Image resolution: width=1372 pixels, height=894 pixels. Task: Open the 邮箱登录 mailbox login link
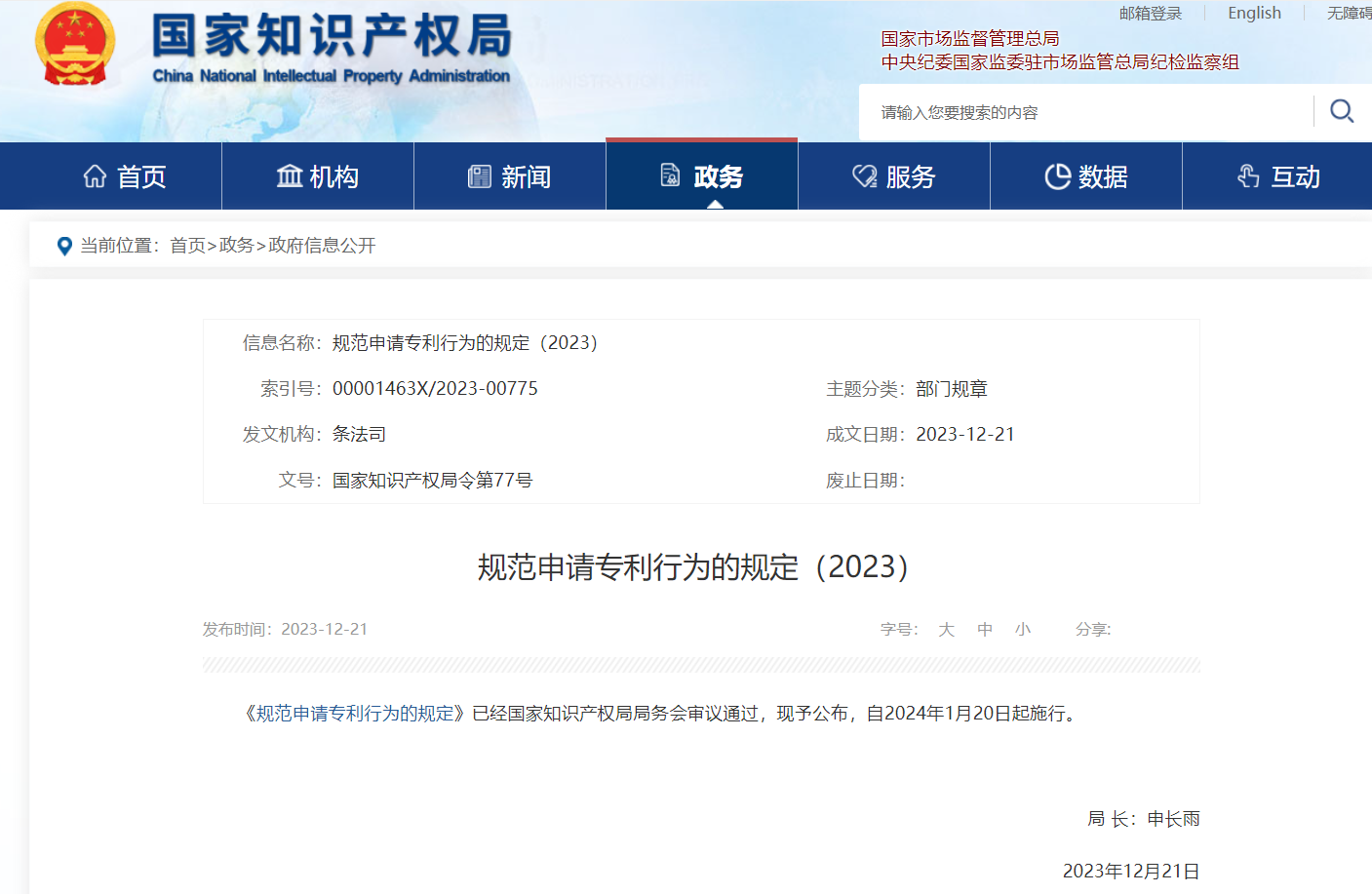pos(1150,13)
